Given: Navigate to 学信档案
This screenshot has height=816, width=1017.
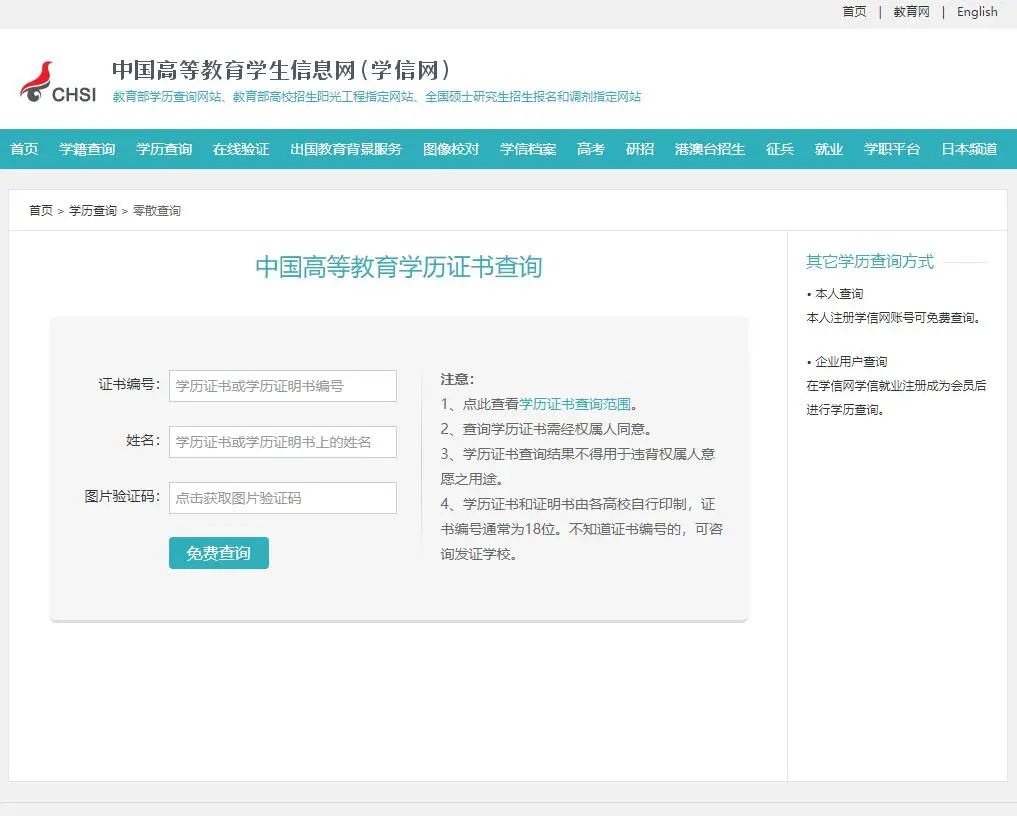Looking at the screenshot, I should tap(528, 149).
